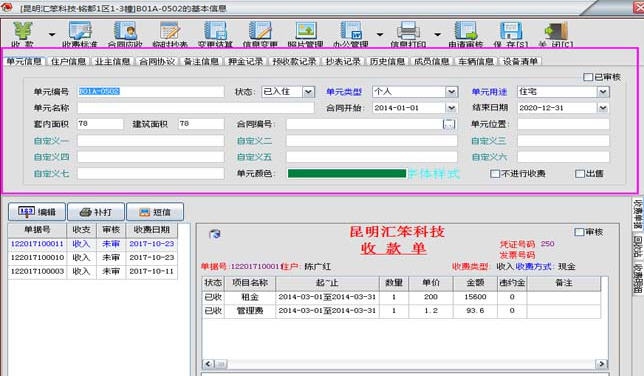Click the 收费日期 column header
The image size is (644, 376).
point(152,230)
